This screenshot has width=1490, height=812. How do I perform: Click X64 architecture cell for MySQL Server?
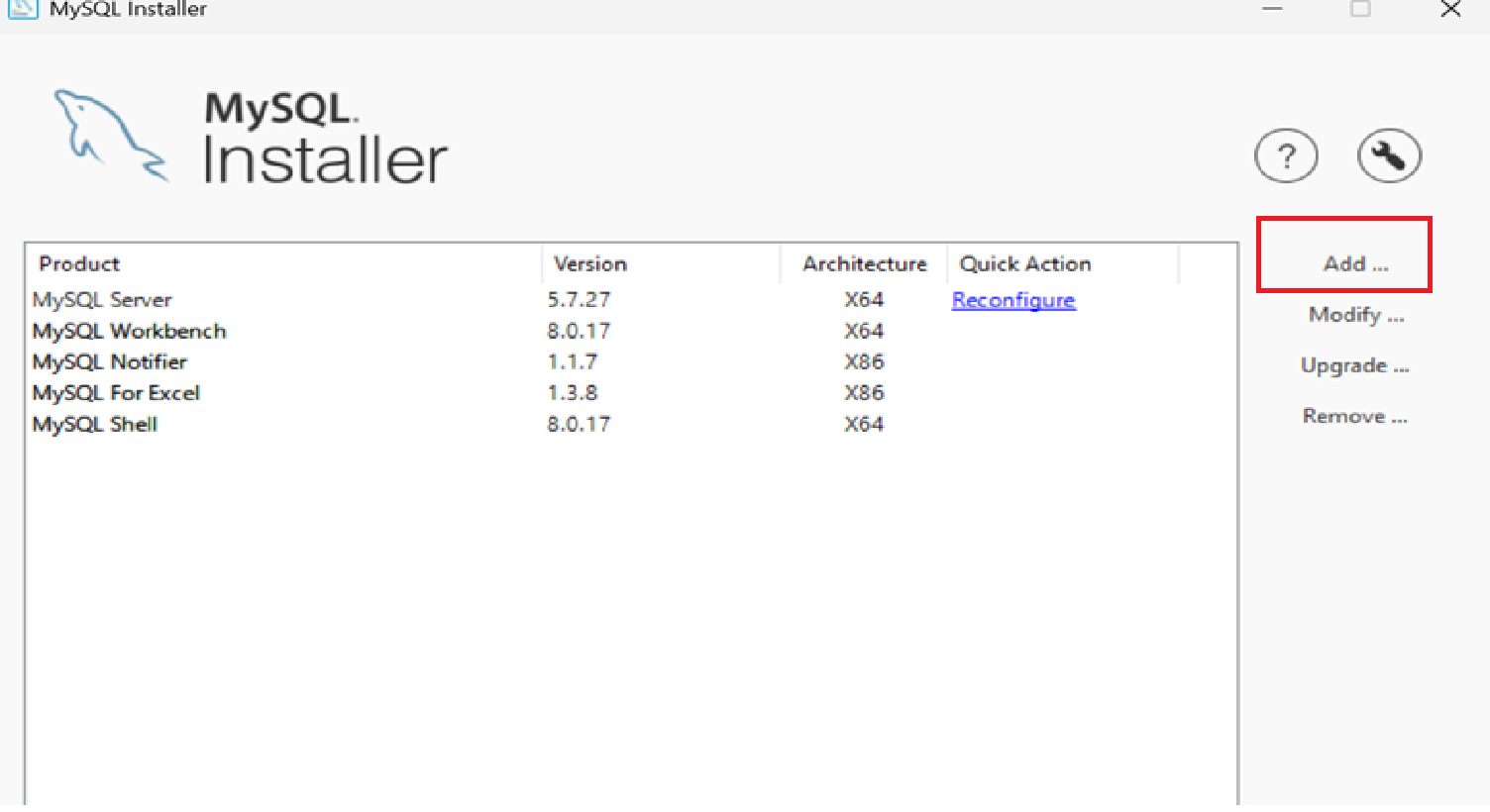pos(864,299)
